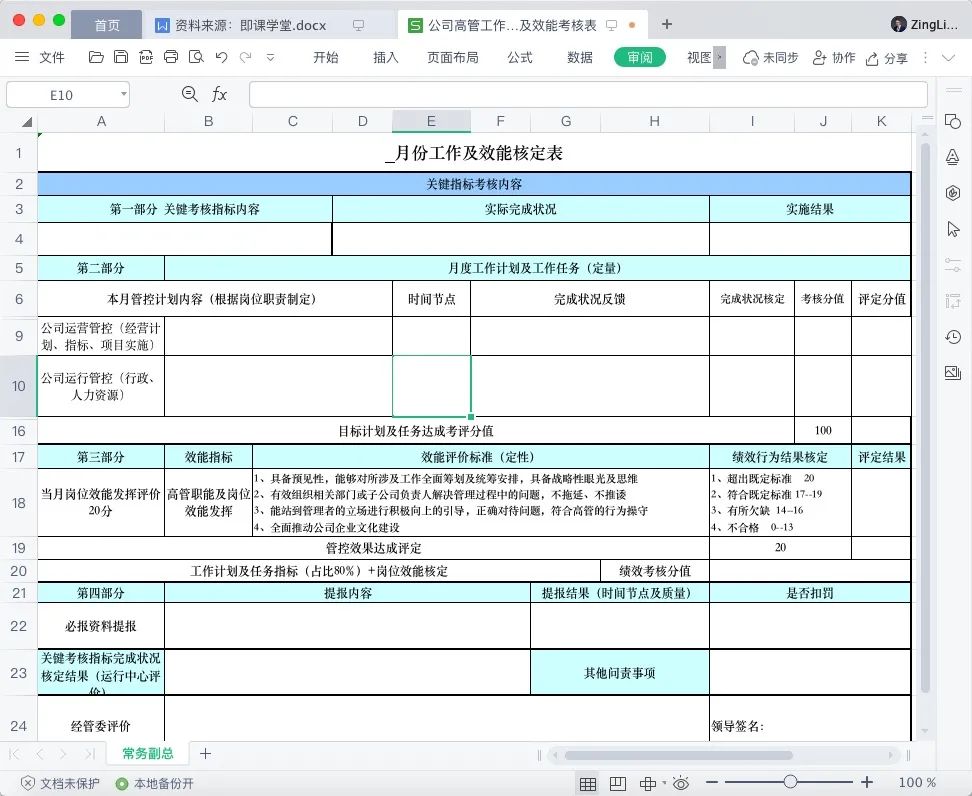Image resolution: width=972 pixels, height=796 pixels.
Task: Click the Undo arrow icon
Action: [x=221, y=57]
